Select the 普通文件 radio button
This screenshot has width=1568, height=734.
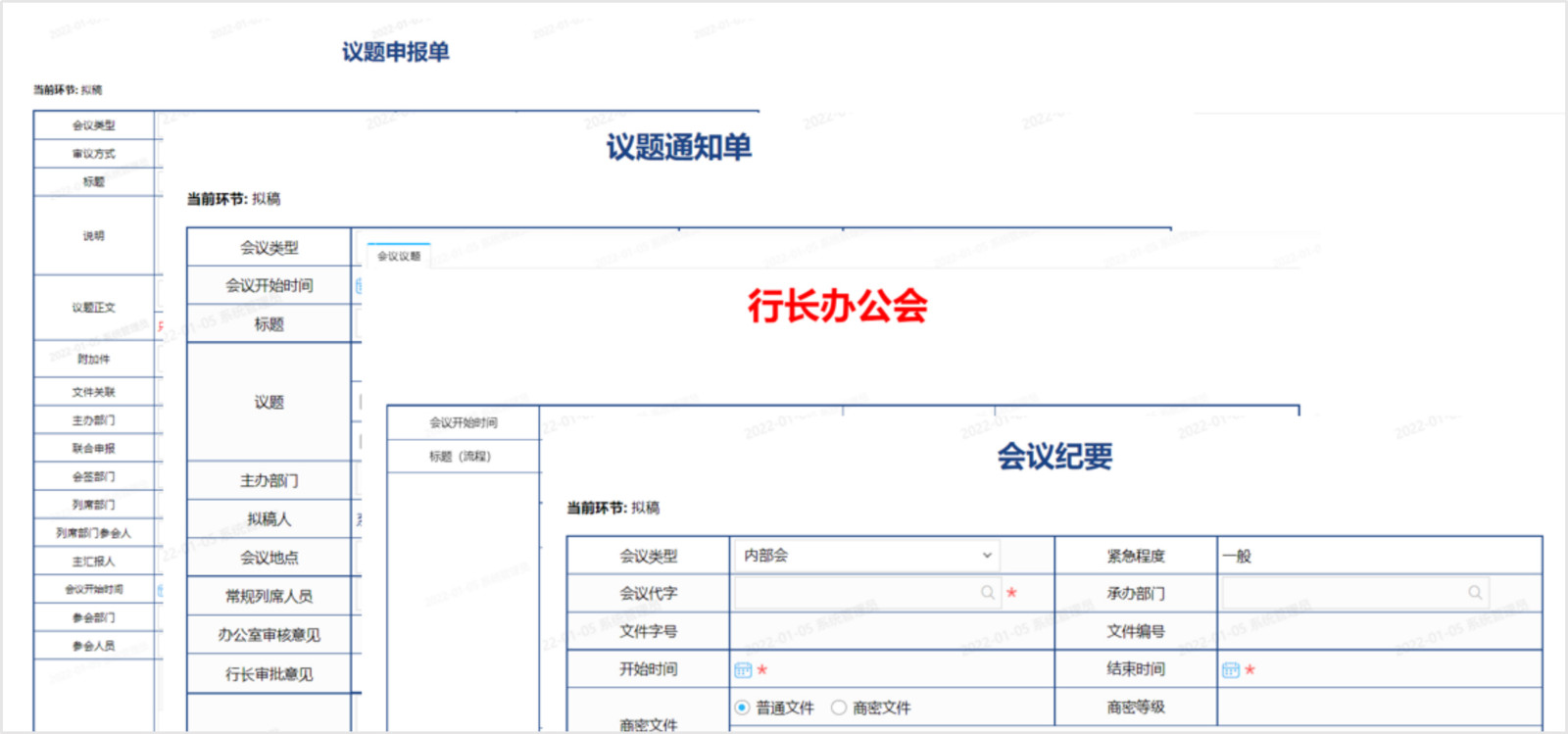tap(742, 708)
